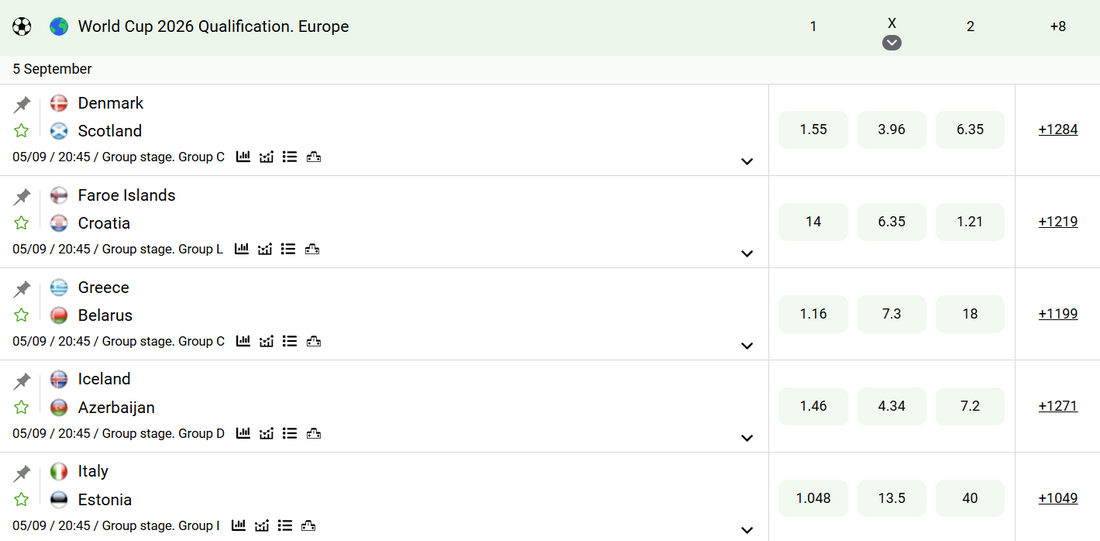Star the Greece vs Belarus match
1100x541 pixels.
pyautogui.click(x=22, y=315)
